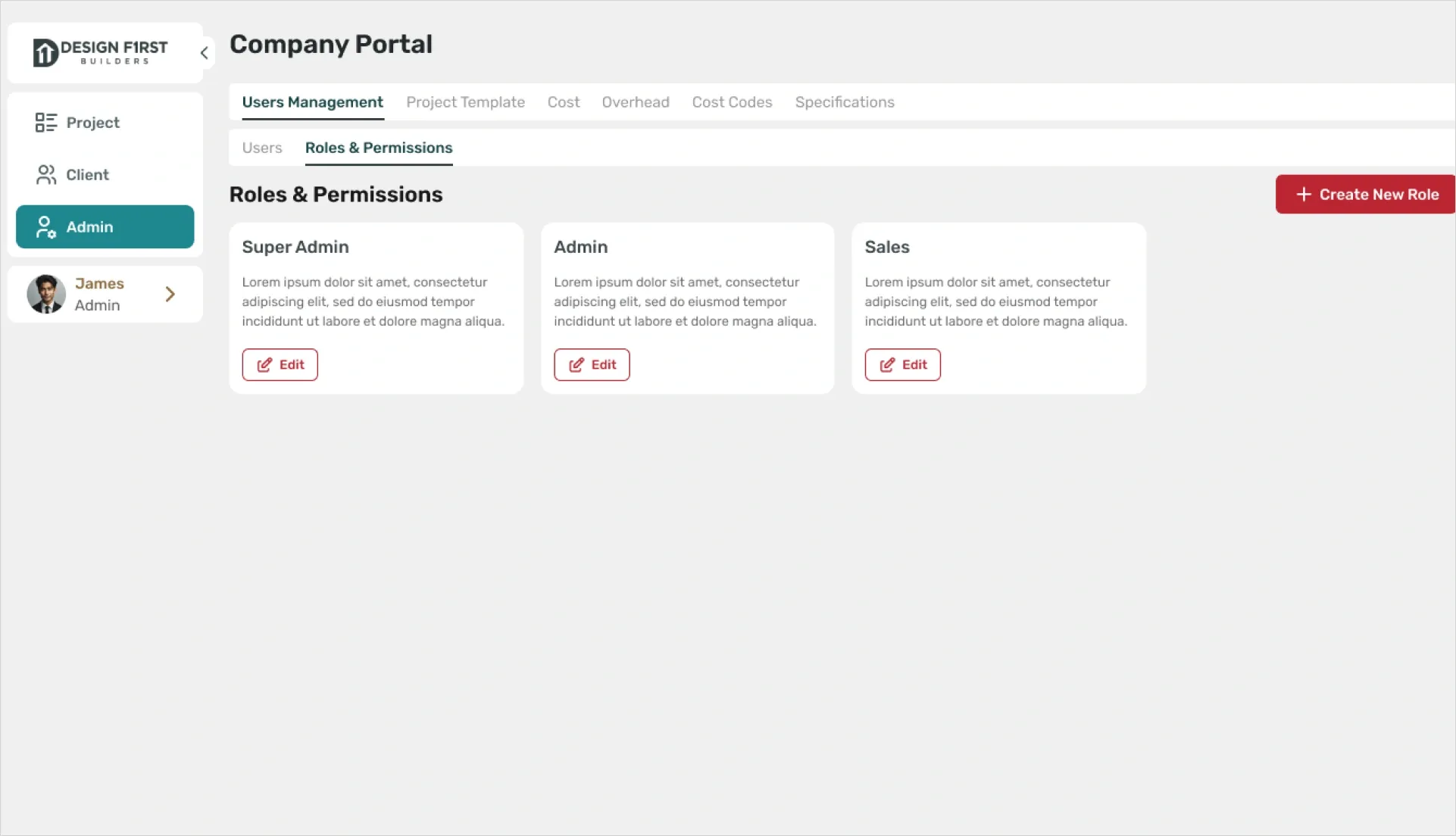Click the Admin gear-person icon
This screenshot has height=836, width=1456.
(45, 226)
